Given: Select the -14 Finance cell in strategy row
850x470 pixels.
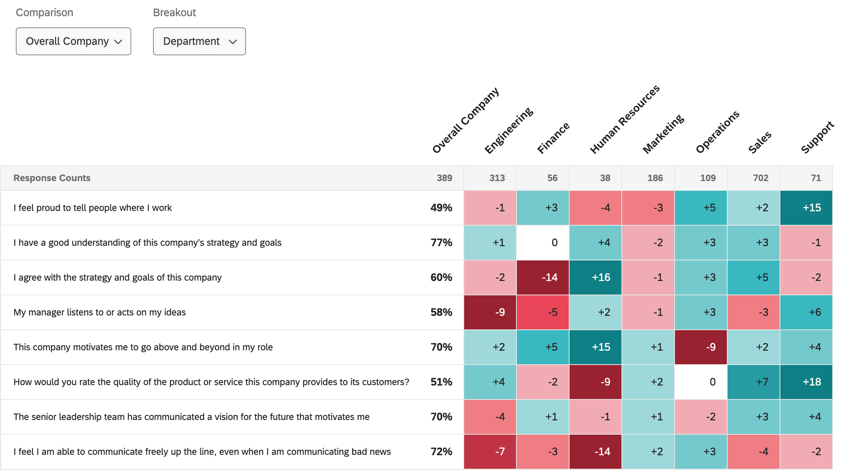Looking at the screenshot, I should [x=543, y=278].
